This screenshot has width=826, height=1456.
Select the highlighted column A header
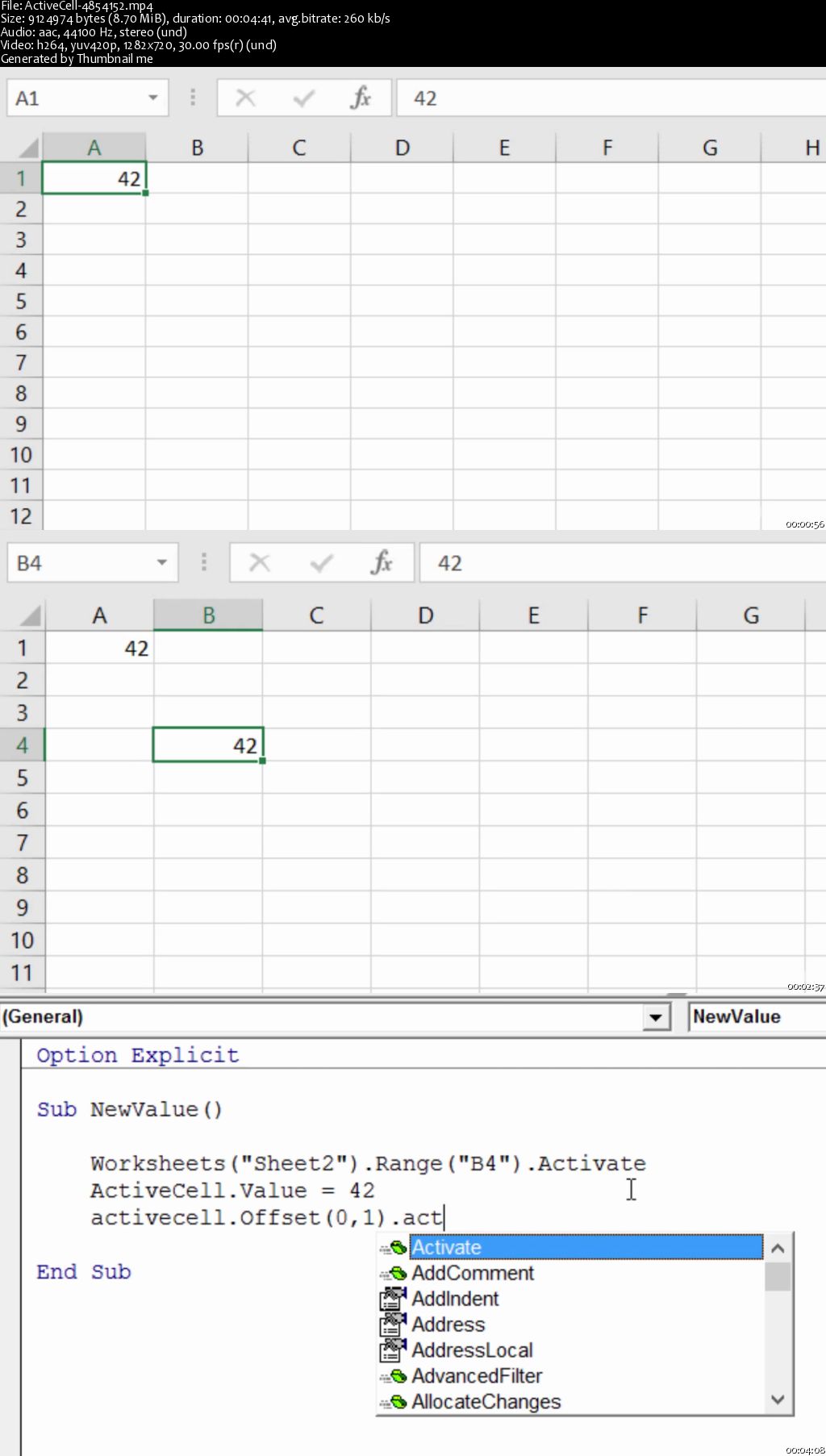click(x=94, y=148)
